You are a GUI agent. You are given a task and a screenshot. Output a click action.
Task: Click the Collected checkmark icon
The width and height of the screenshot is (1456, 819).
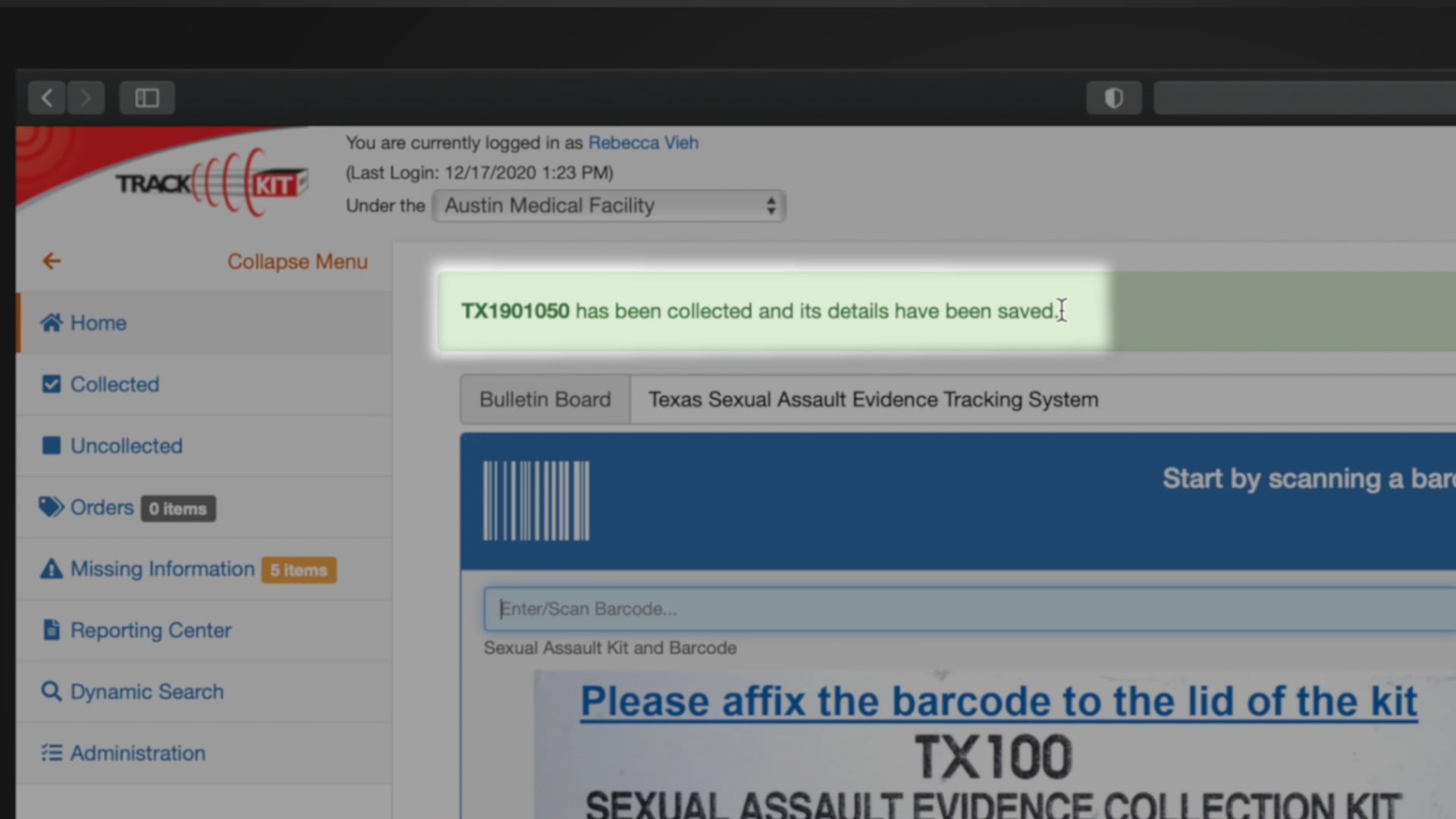pos(52,384)
